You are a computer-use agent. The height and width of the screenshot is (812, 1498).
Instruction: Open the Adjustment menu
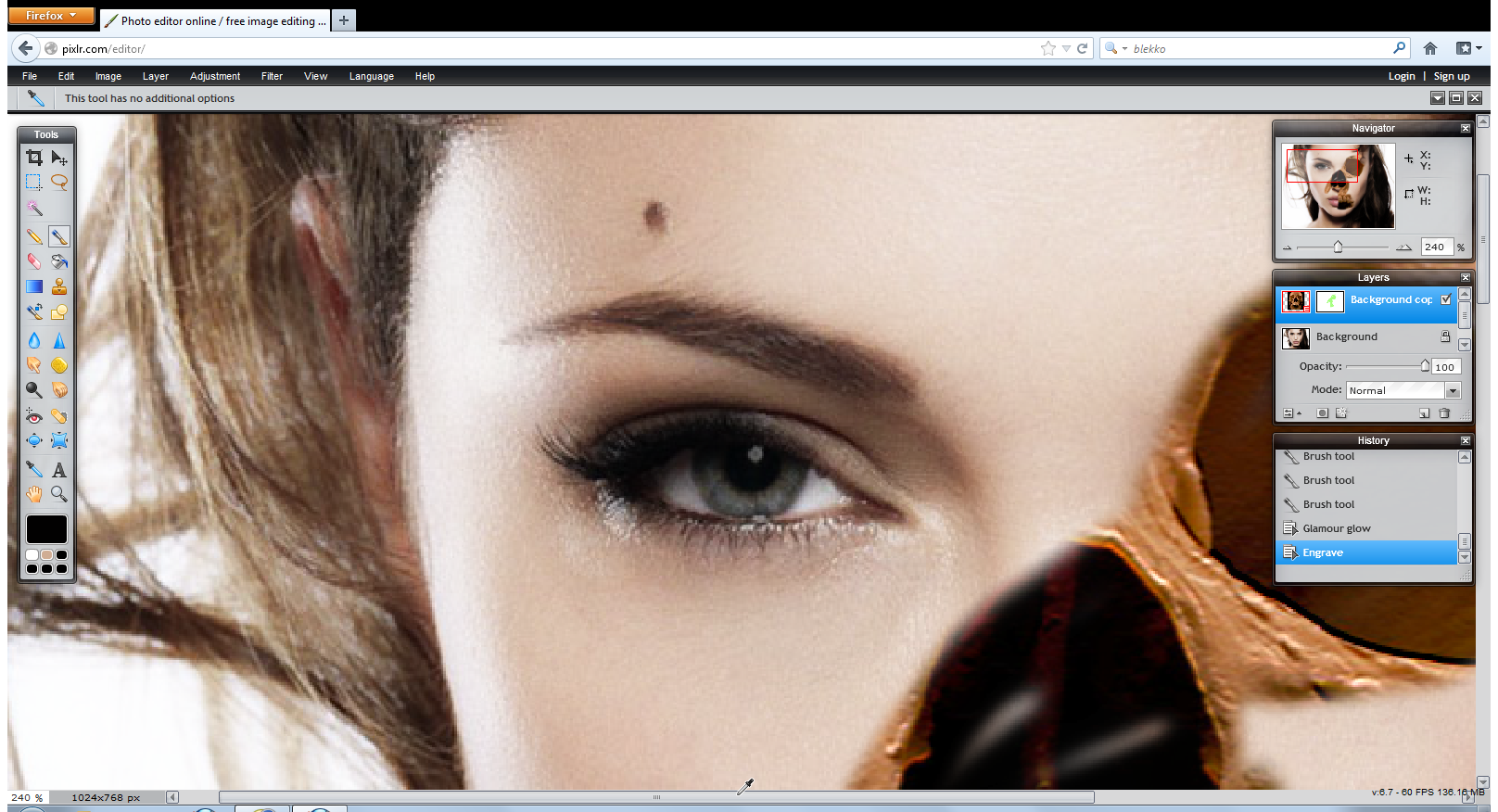pos(215,76)
